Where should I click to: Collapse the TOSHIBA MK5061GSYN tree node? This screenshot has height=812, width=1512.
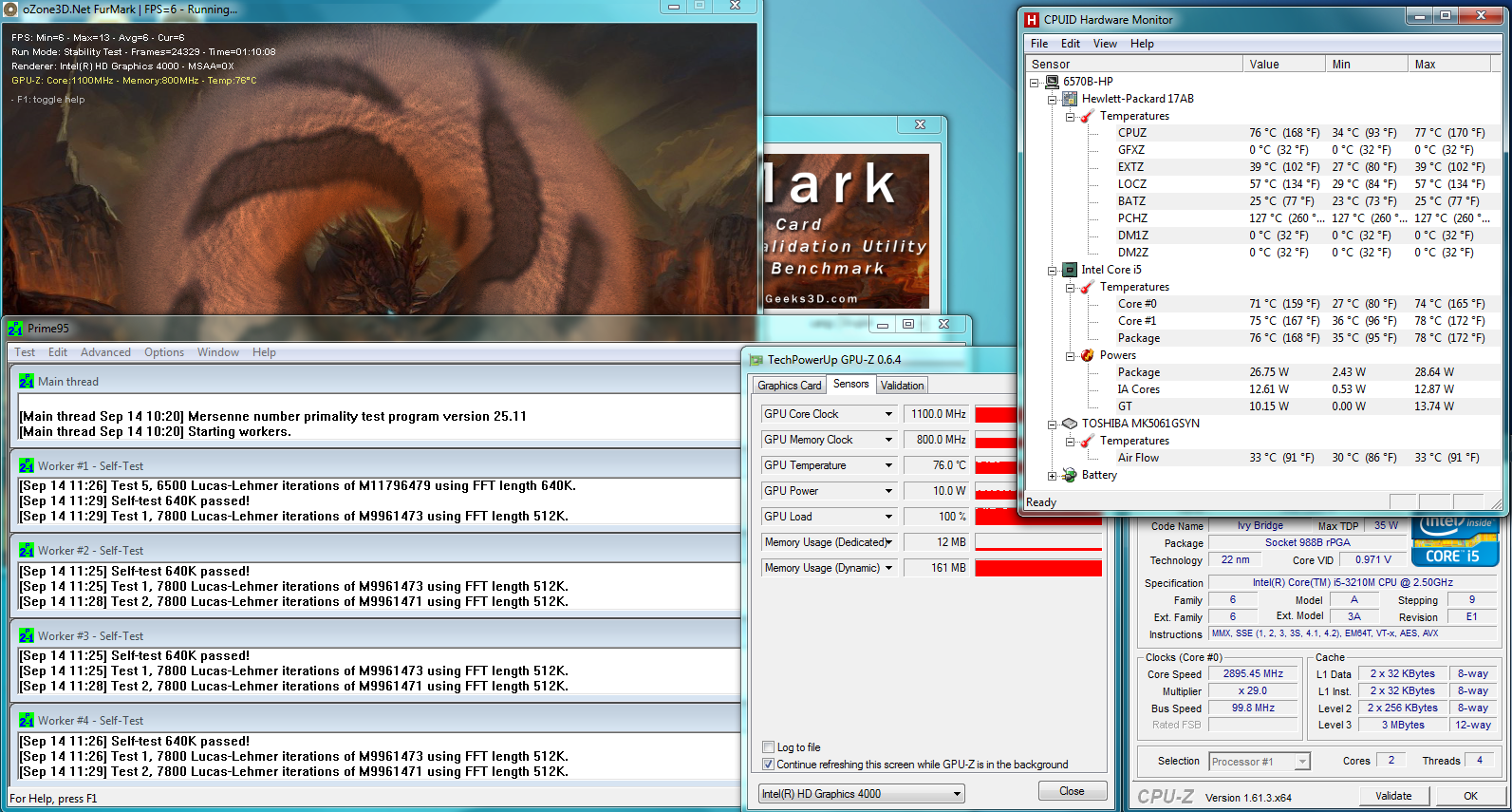tap(1052, 425)
